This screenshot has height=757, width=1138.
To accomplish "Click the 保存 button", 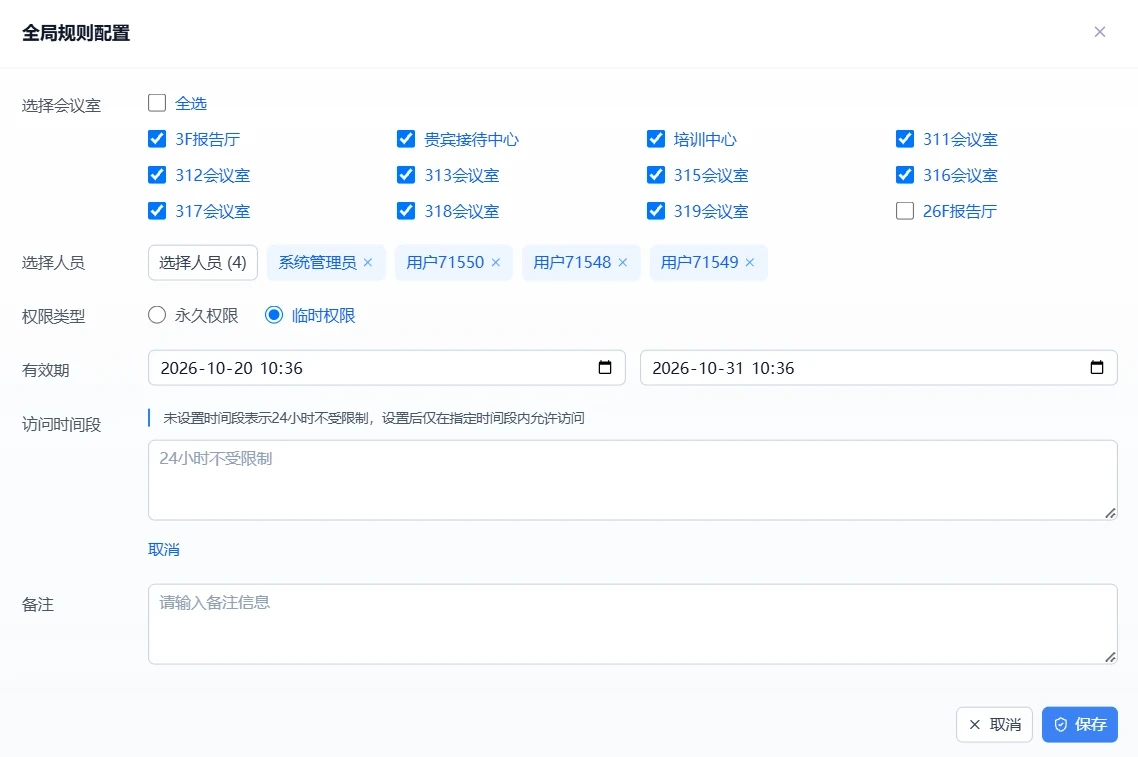I will (x=1079, y=724).
